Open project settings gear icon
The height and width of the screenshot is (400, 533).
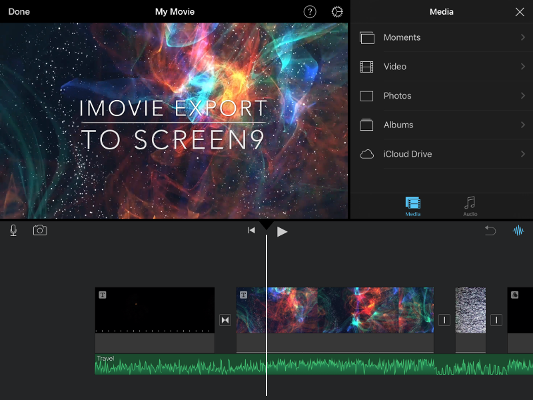(337, 12)
